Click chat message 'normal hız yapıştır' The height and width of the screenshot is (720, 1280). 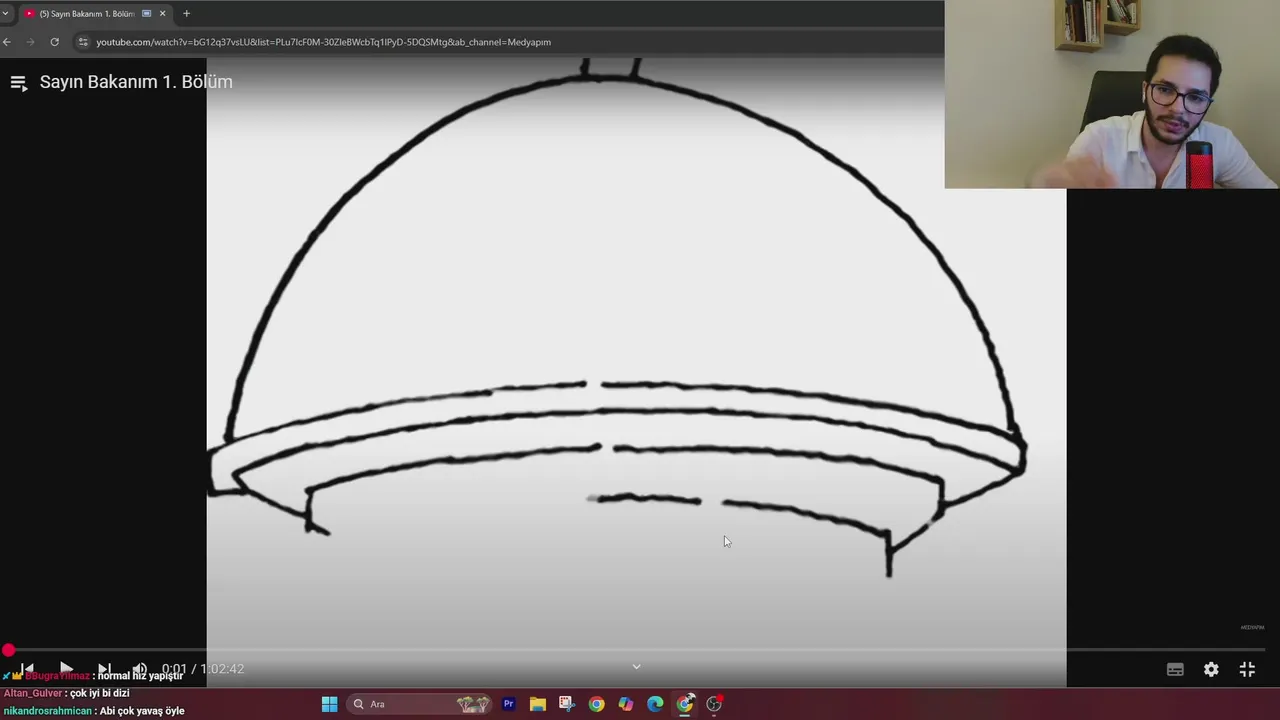pyautogui.click(x=140, y=676)
